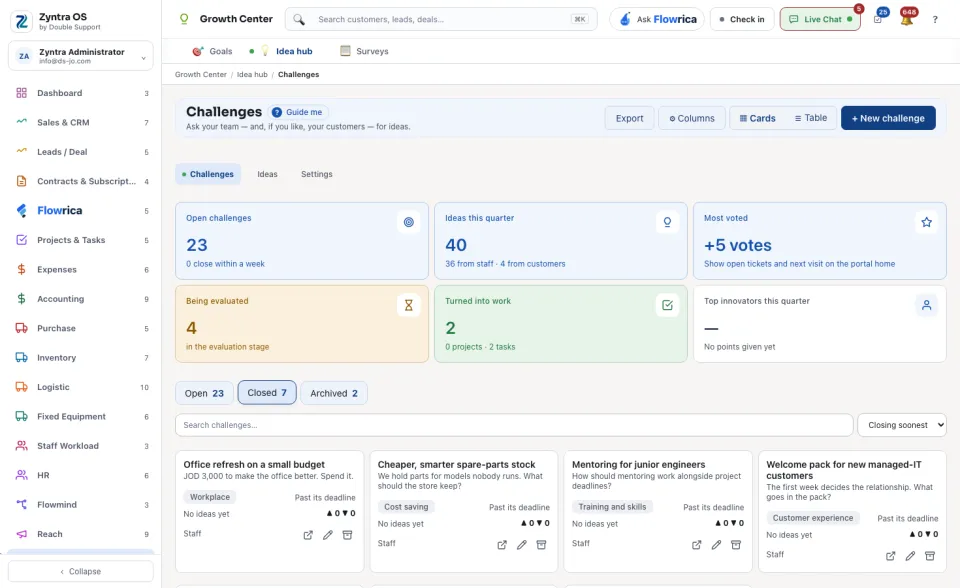This screenshot has width=960, height=588.
Task: Open the Inventory module
Action: [81, 358]
